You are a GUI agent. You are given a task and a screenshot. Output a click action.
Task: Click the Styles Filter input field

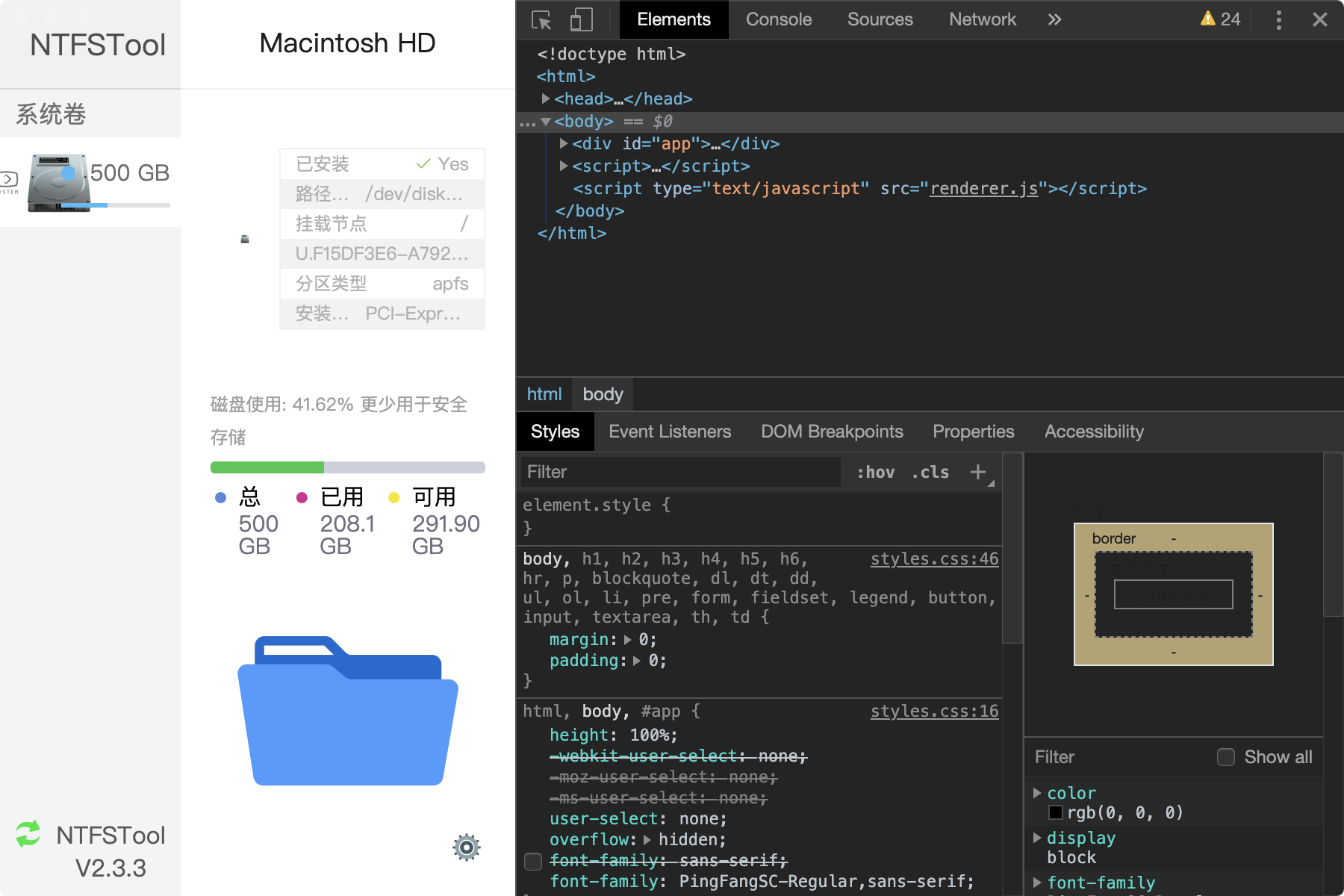coord(679,472)
